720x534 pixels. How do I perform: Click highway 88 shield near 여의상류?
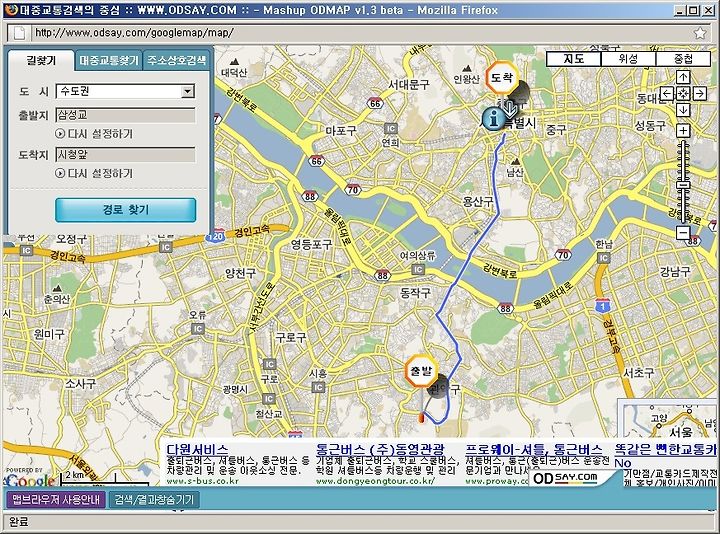(x=382, y=275)
